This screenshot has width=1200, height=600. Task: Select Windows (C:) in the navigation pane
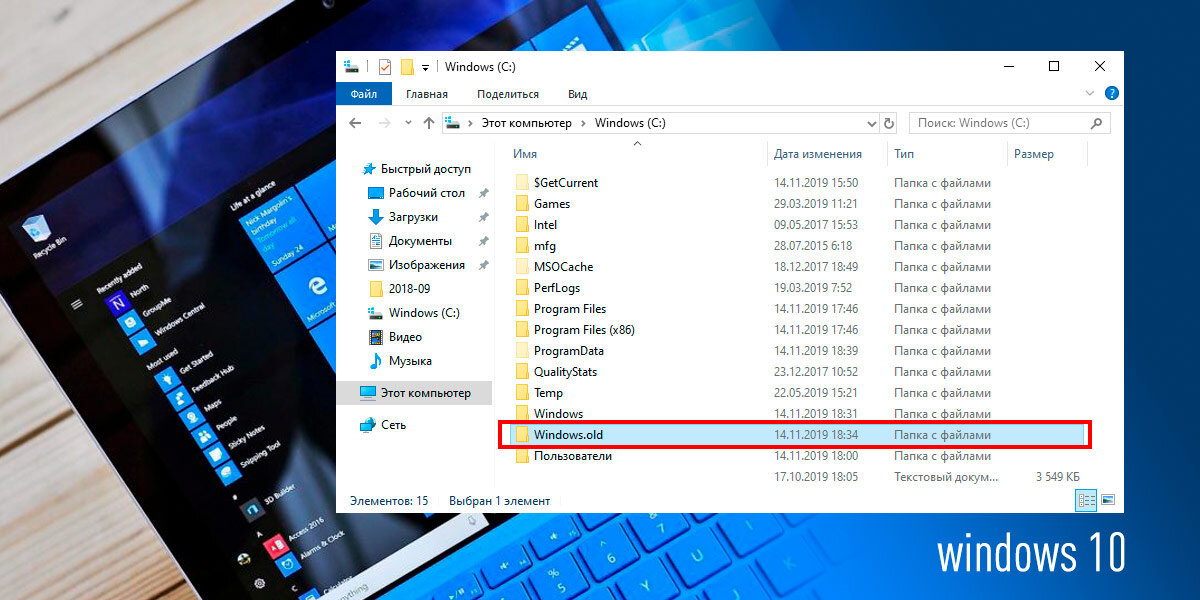point(425,313)
